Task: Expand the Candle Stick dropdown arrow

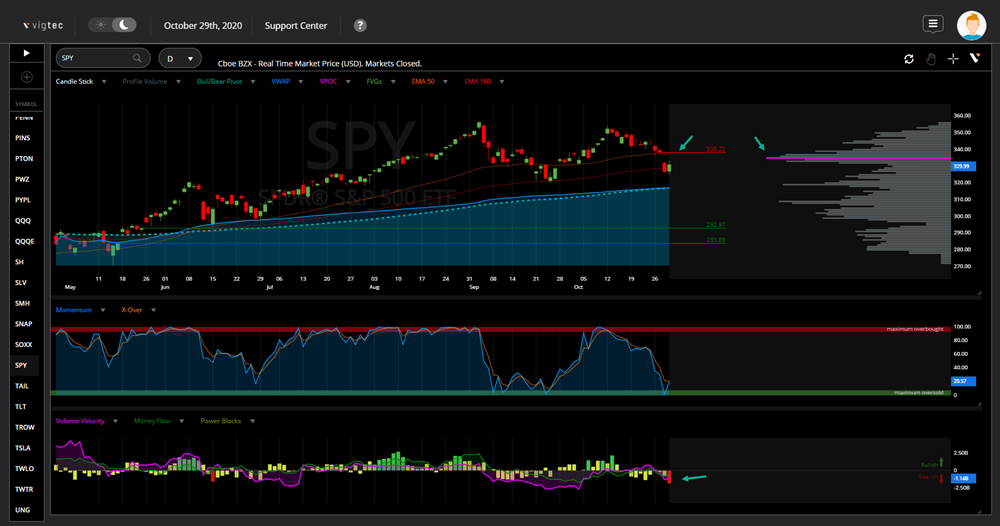Action: point(103,81)
